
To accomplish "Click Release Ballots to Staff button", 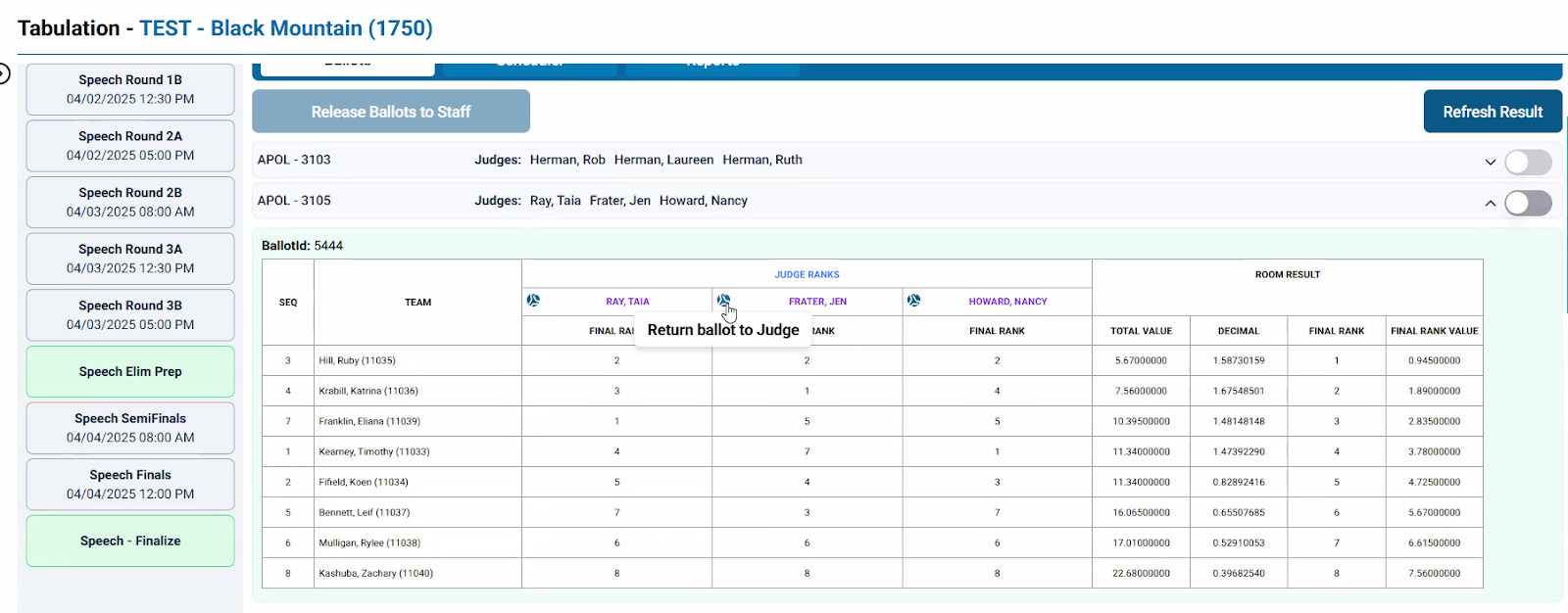I will [391, 112].
